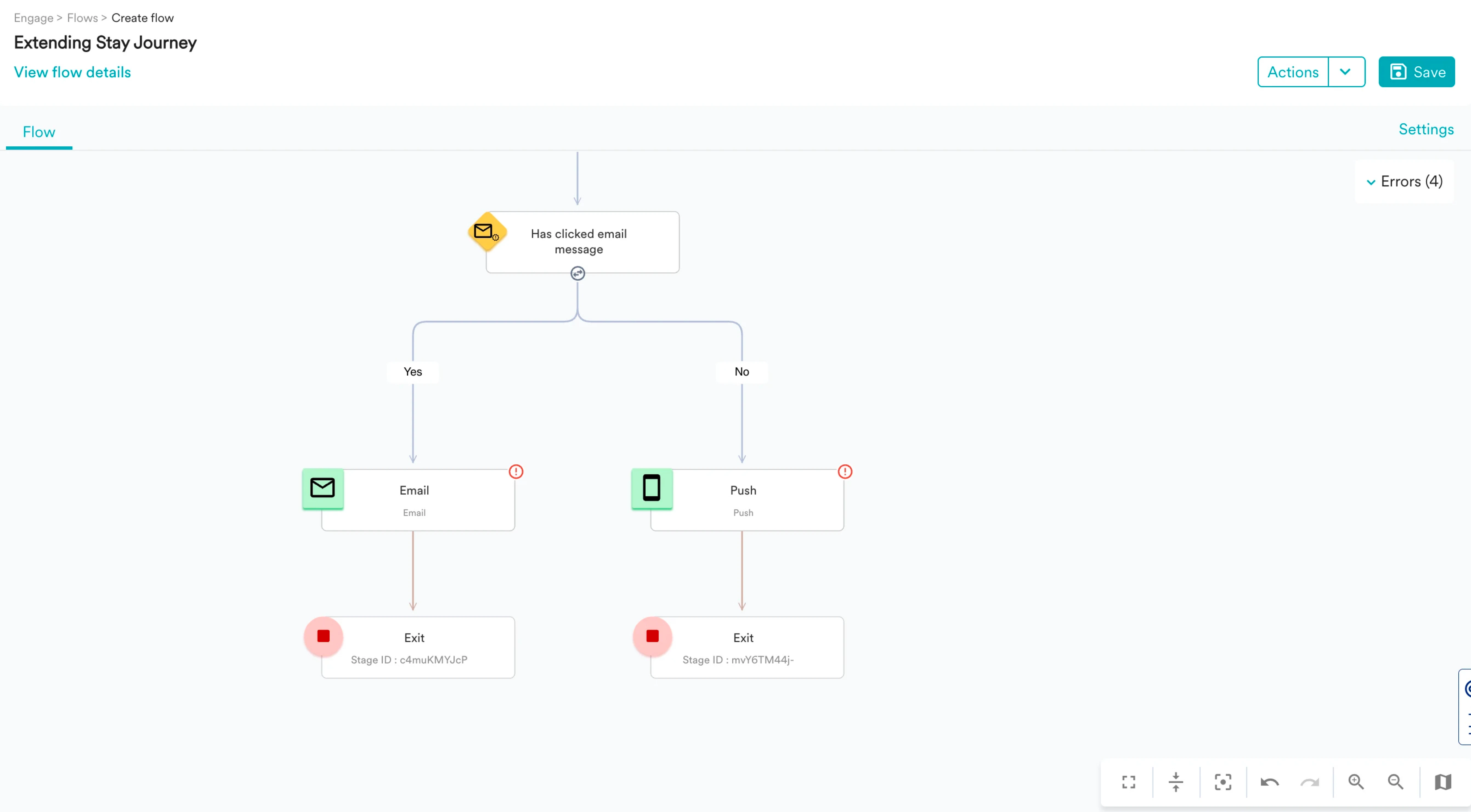Expand the Errors (4) panel
The width and height of the screenshot is (1471, 812).
point(1404,181)
